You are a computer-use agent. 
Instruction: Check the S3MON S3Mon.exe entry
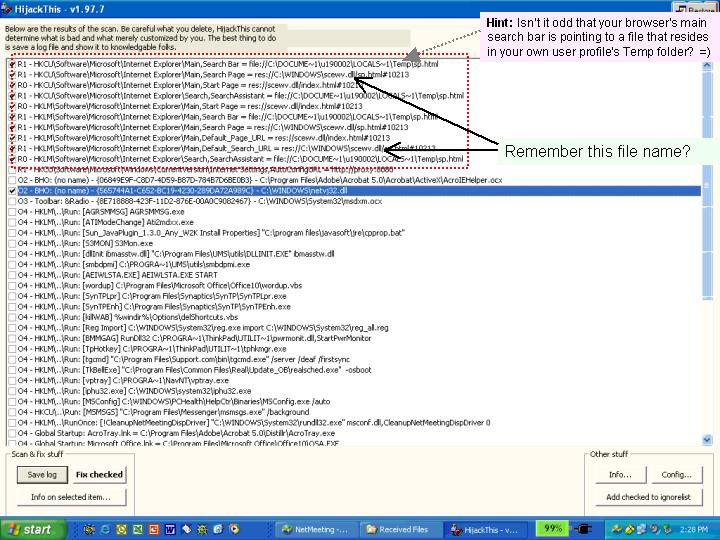[x=12, y=243]
